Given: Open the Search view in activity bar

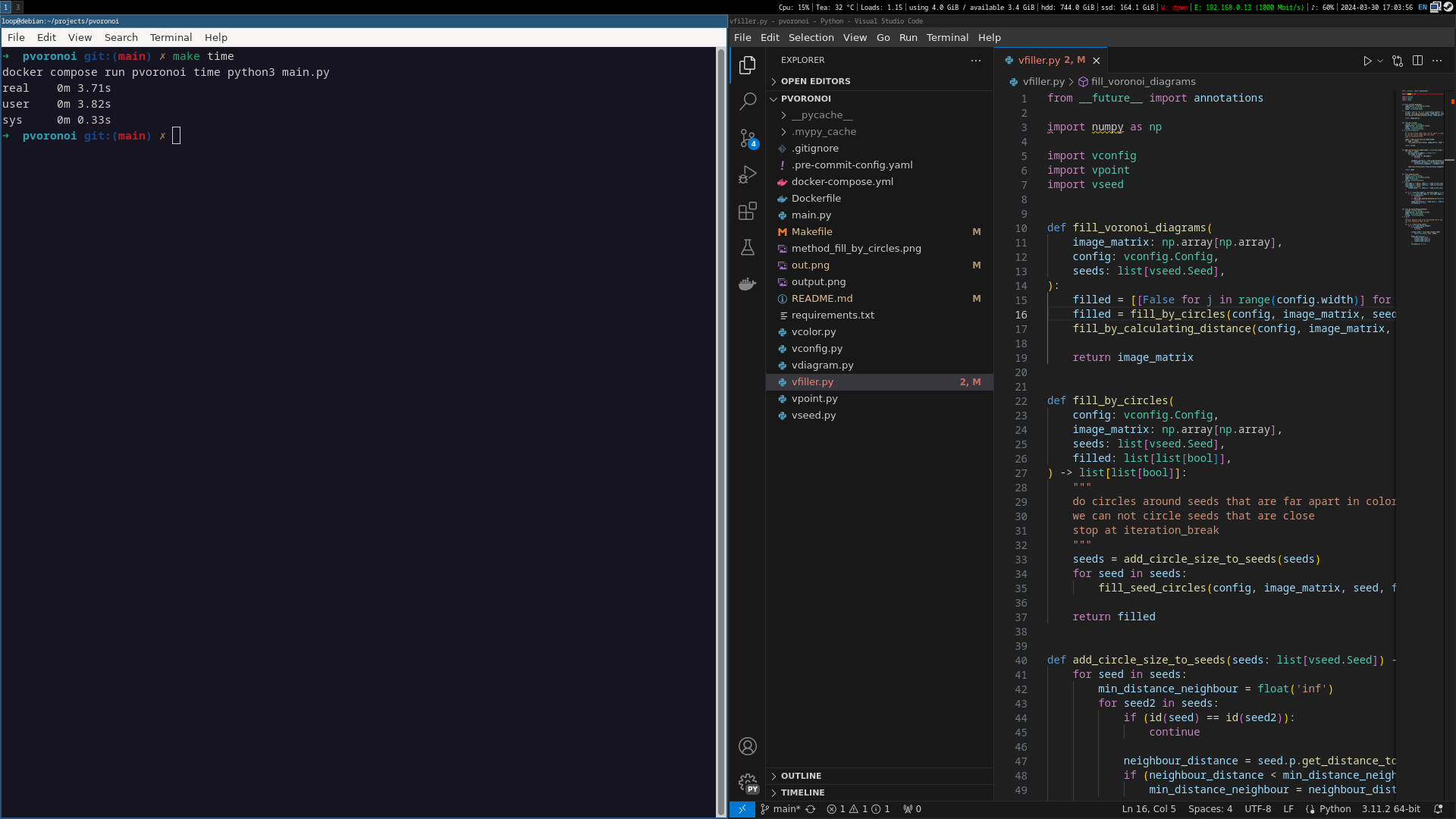Looking at the screenshot, I should pos(748,101).
